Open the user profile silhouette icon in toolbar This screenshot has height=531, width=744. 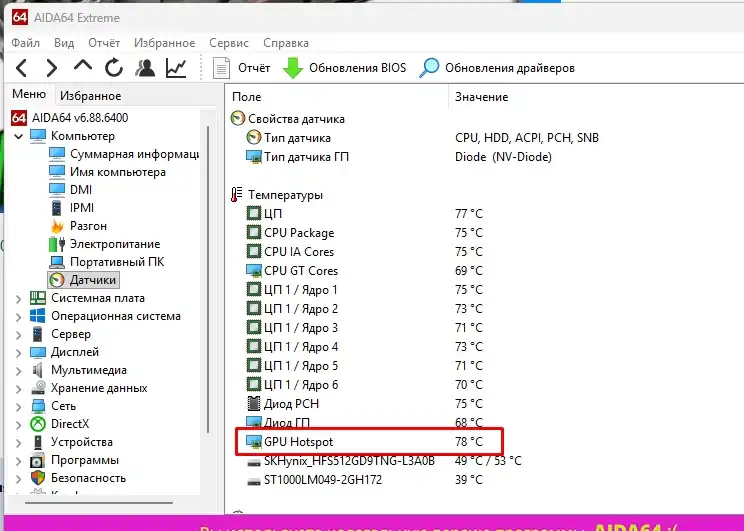click(x=145, y=68)
